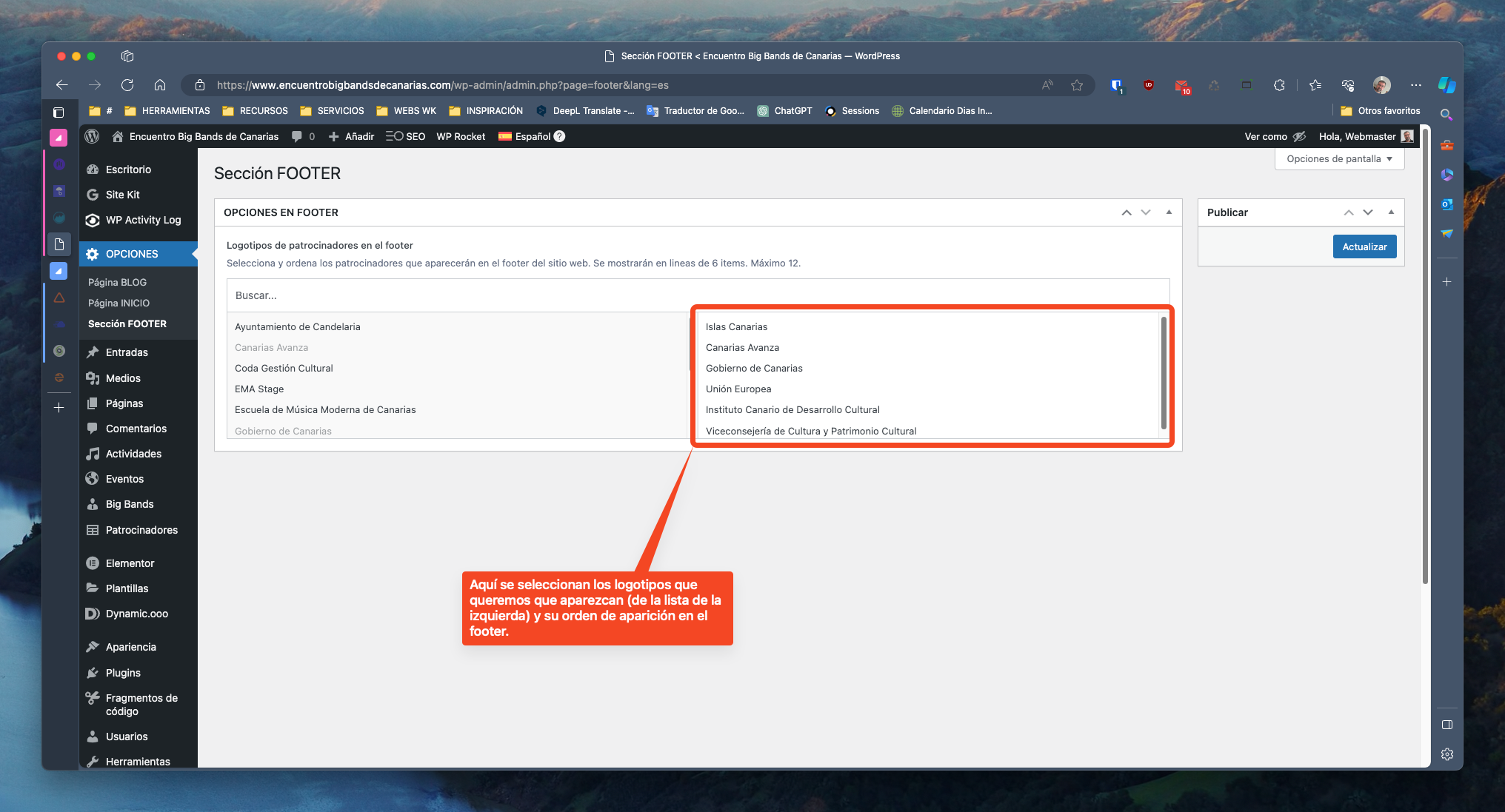1505x812 pixels.
Task: Add page to favorites star icon
Action: click(1077, 85)
